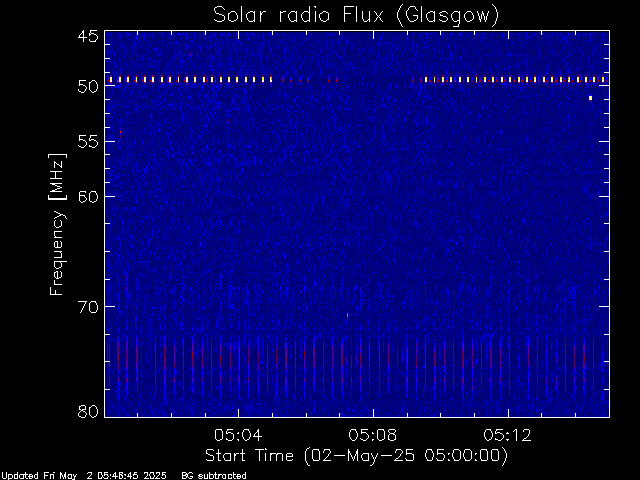The image size is (640, 480).
Task: Click the small red spot near 54 MHz
Action: coord(120,132)
